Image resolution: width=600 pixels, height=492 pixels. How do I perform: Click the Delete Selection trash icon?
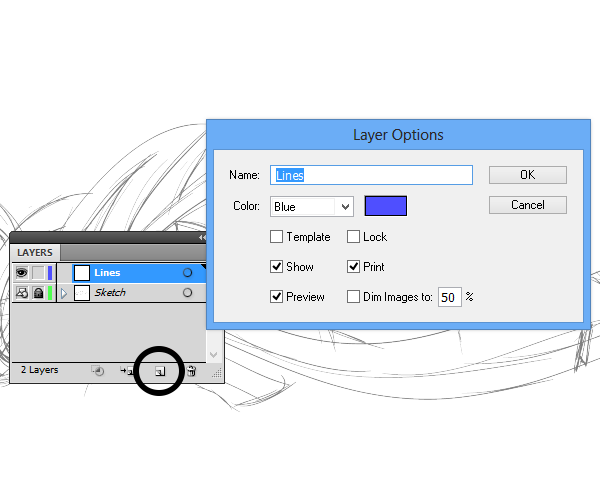(191, 371)
